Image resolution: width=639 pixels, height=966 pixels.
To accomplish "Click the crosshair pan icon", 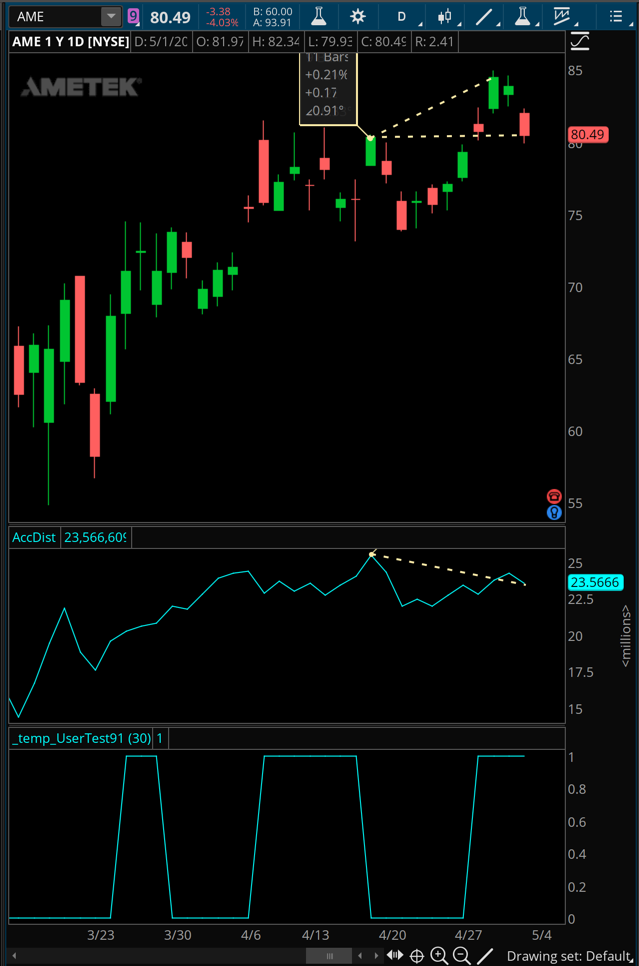I will click(x=417, y=956).
